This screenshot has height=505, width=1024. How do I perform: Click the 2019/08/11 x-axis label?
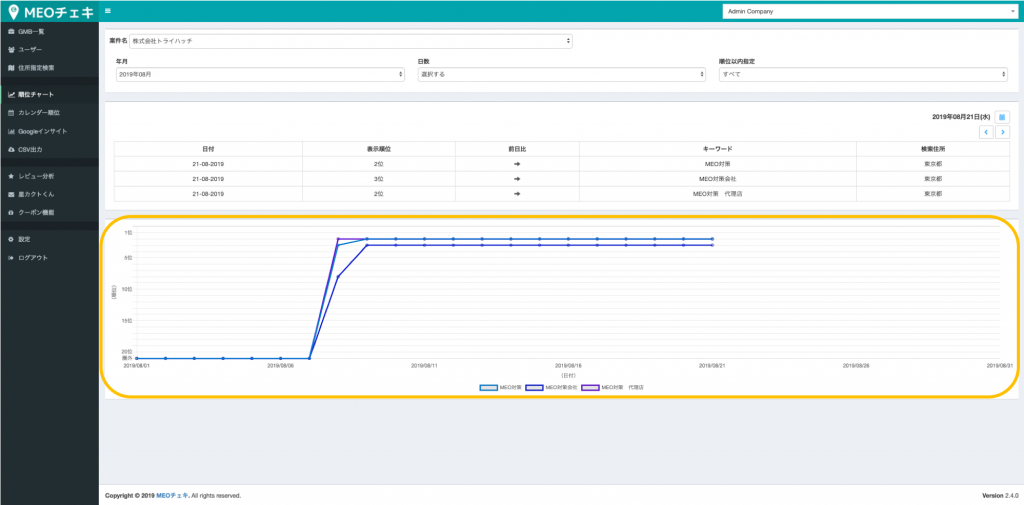click(x=424, y=366)
